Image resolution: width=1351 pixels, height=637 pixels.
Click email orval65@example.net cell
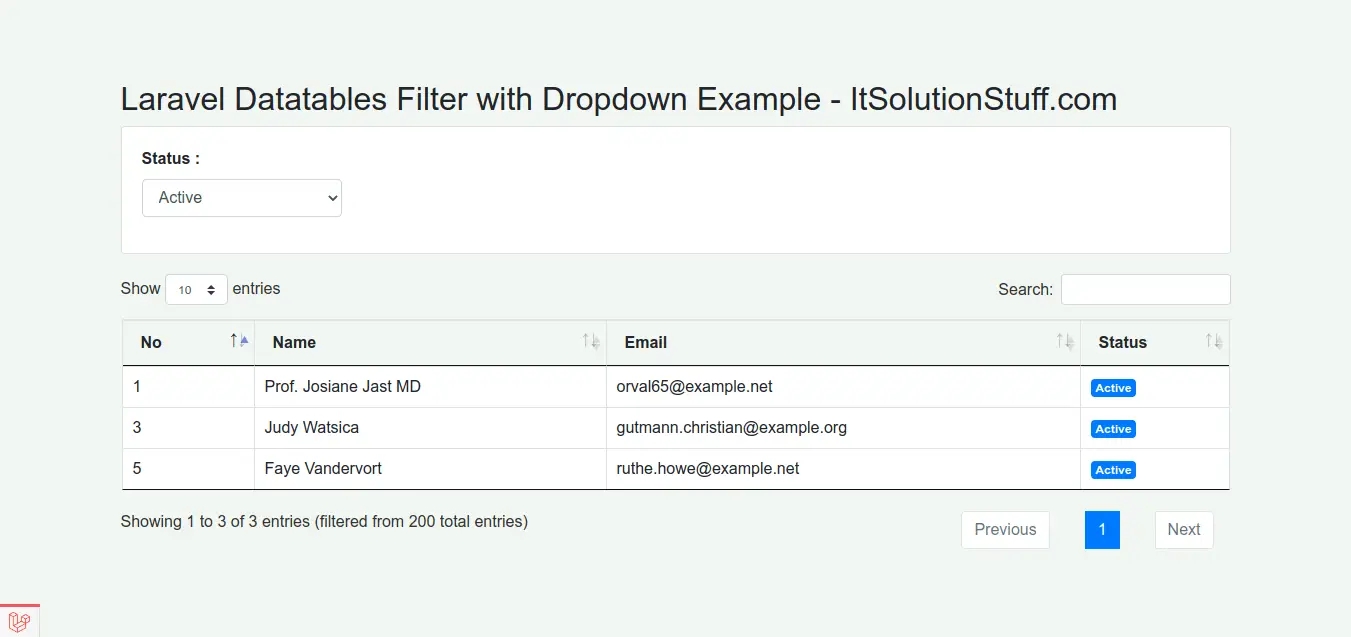694,387
